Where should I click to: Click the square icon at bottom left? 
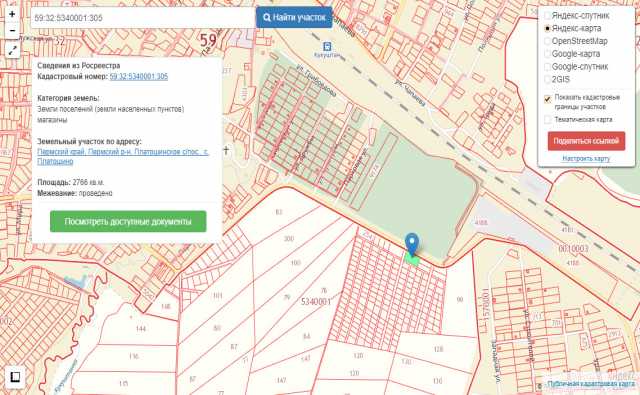tap(15, 377)
